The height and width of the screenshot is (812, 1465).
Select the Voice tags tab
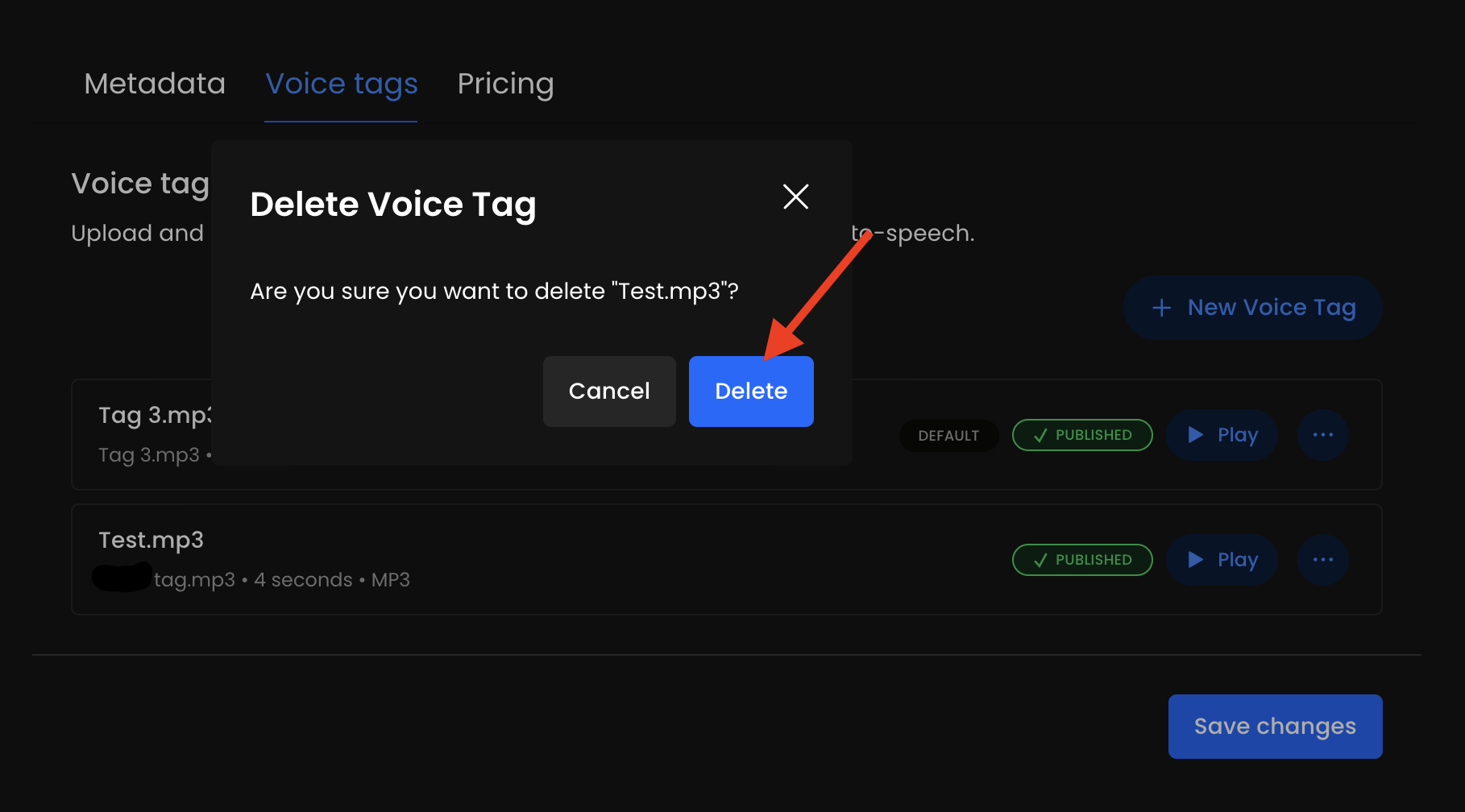(x=342, y=84)
